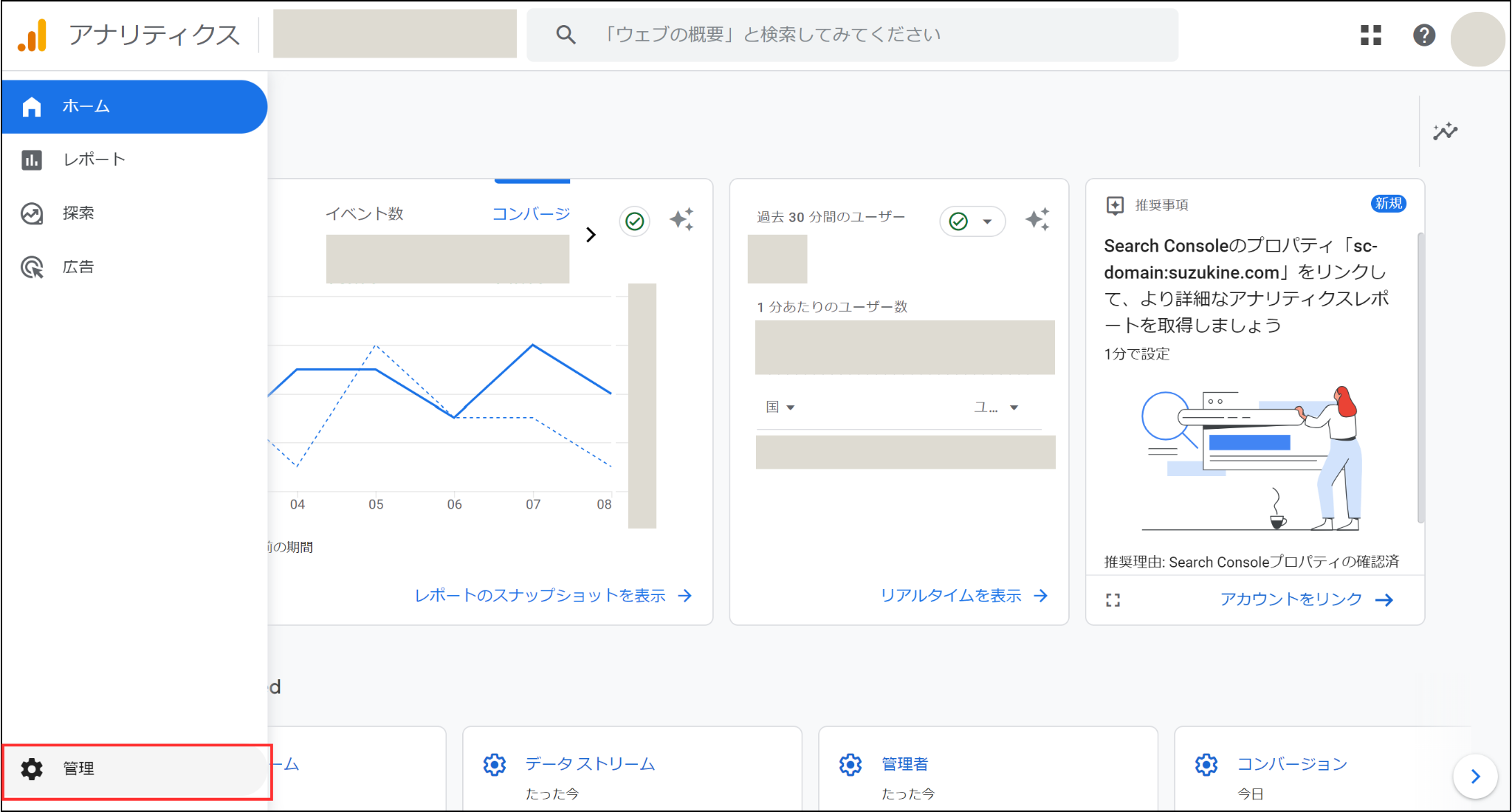Open レポート in the sidebar
The width and height of the screenshot is (1512, 812).
[x=134, y=159]
